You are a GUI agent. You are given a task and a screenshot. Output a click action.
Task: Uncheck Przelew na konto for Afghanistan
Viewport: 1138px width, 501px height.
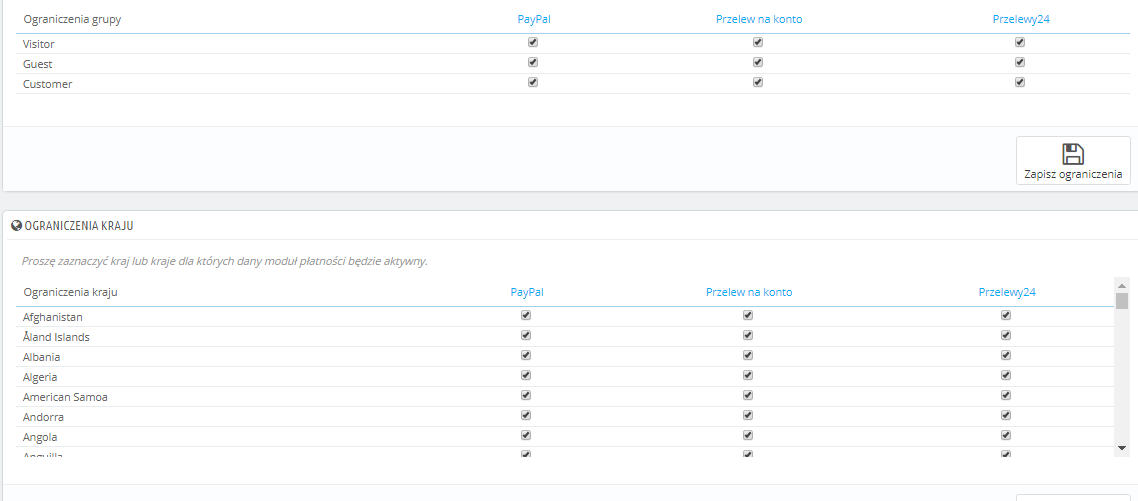coord(748,315)
